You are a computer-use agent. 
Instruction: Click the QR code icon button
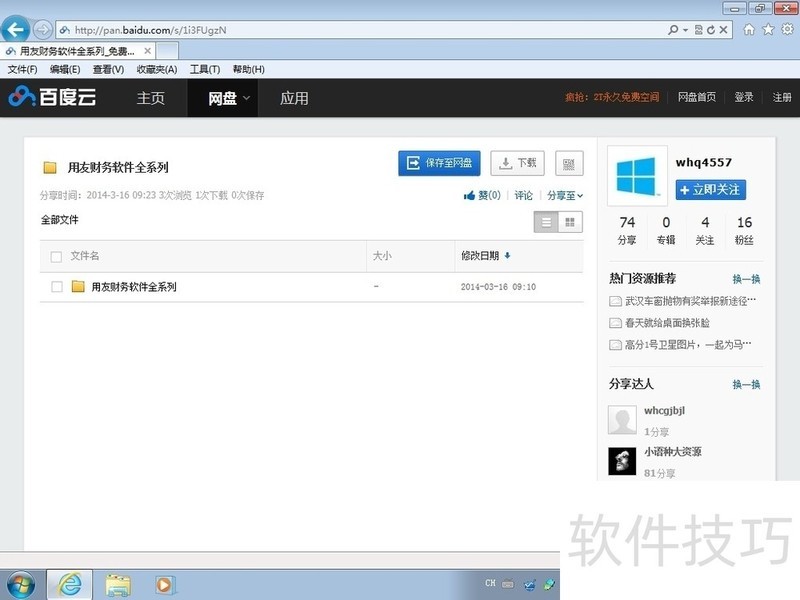point(569,163)
